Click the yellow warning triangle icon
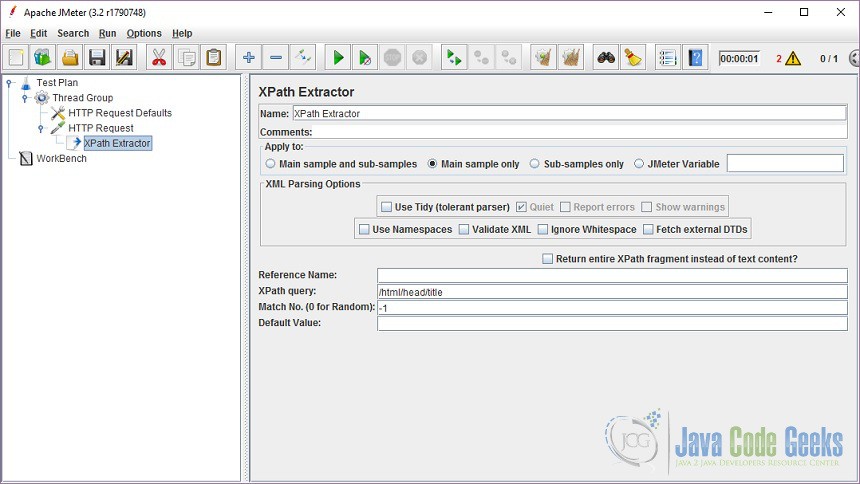This screenshot has height=484, width=860. 793,58
